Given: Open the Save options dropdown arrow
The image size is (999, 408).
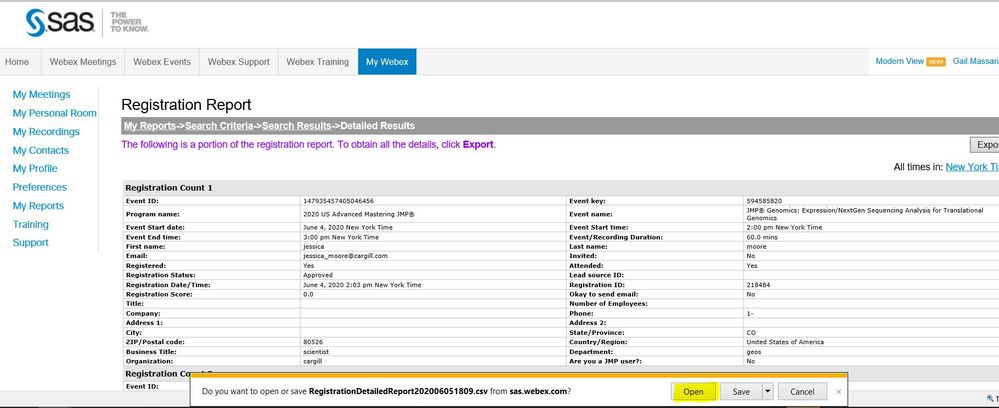Looking at the screenshot, I should click(768, 391).
